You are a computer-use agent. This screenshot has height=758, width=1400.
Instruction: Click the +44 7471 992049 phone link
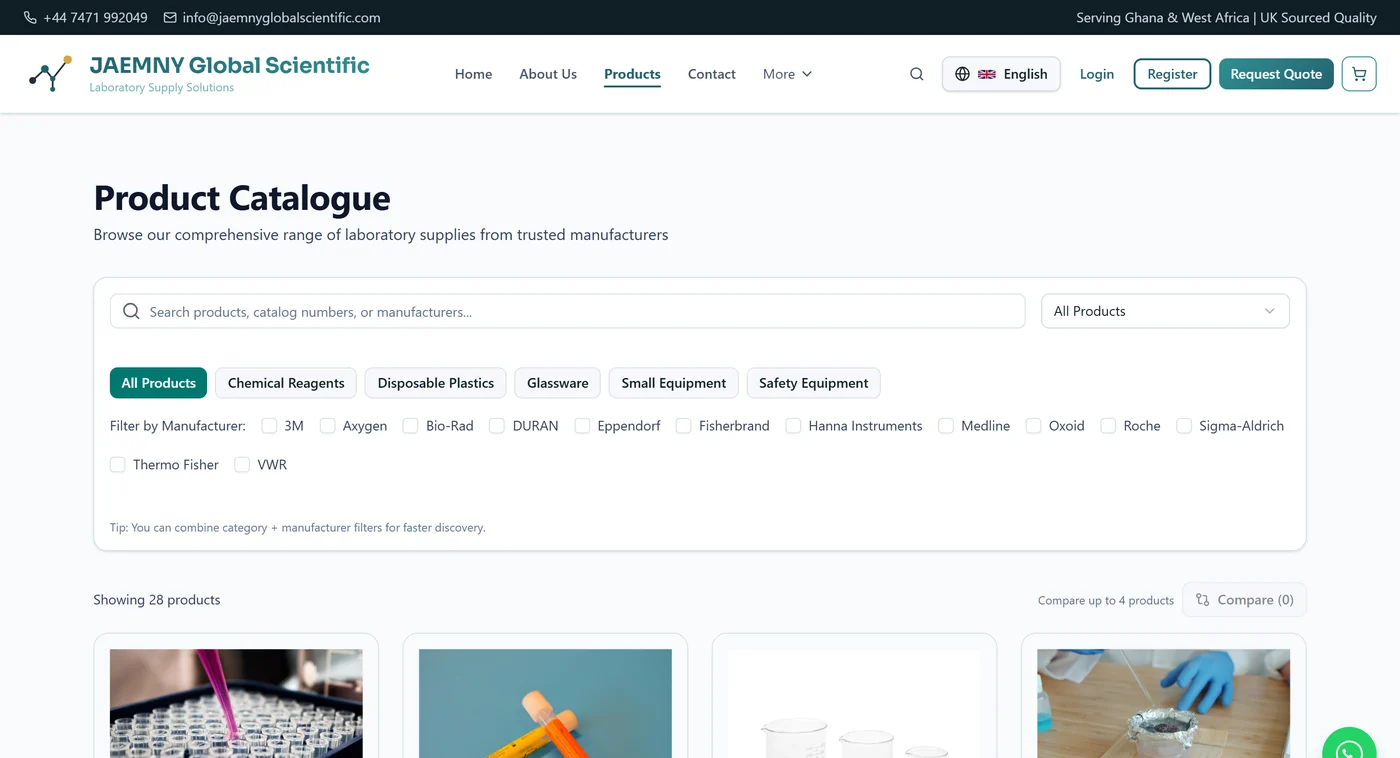pyautogui.click(x=95, y=18)
